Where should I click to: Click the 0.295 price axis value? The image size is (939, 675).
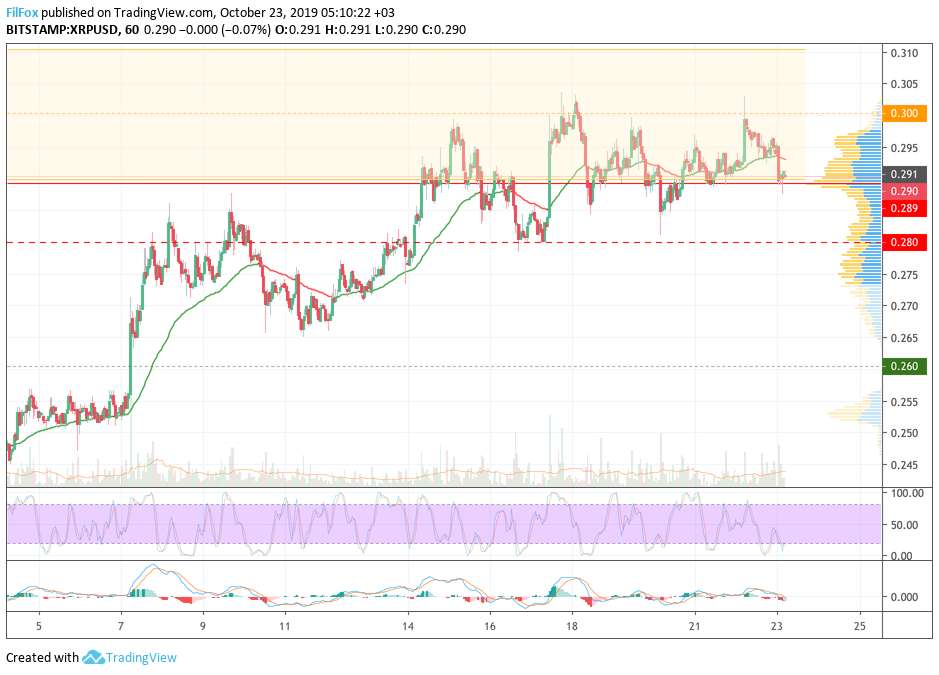904,148
